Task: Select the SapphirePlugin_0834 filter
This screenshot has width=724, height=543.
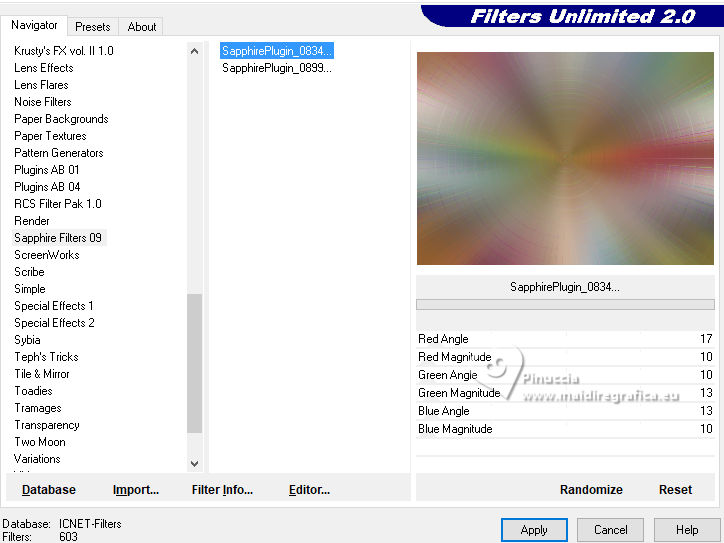Action: 277,51
